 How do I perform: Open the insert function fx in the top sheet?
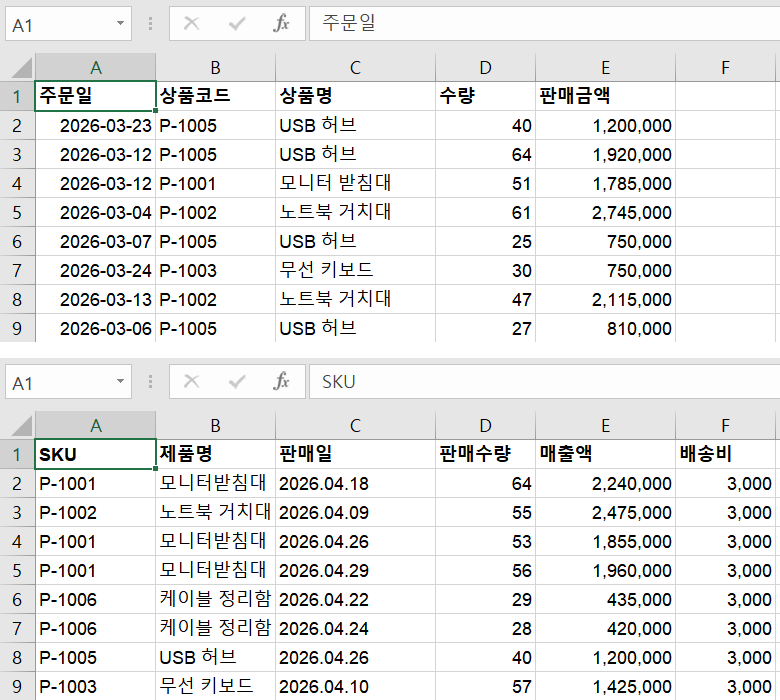pos(281,23)
